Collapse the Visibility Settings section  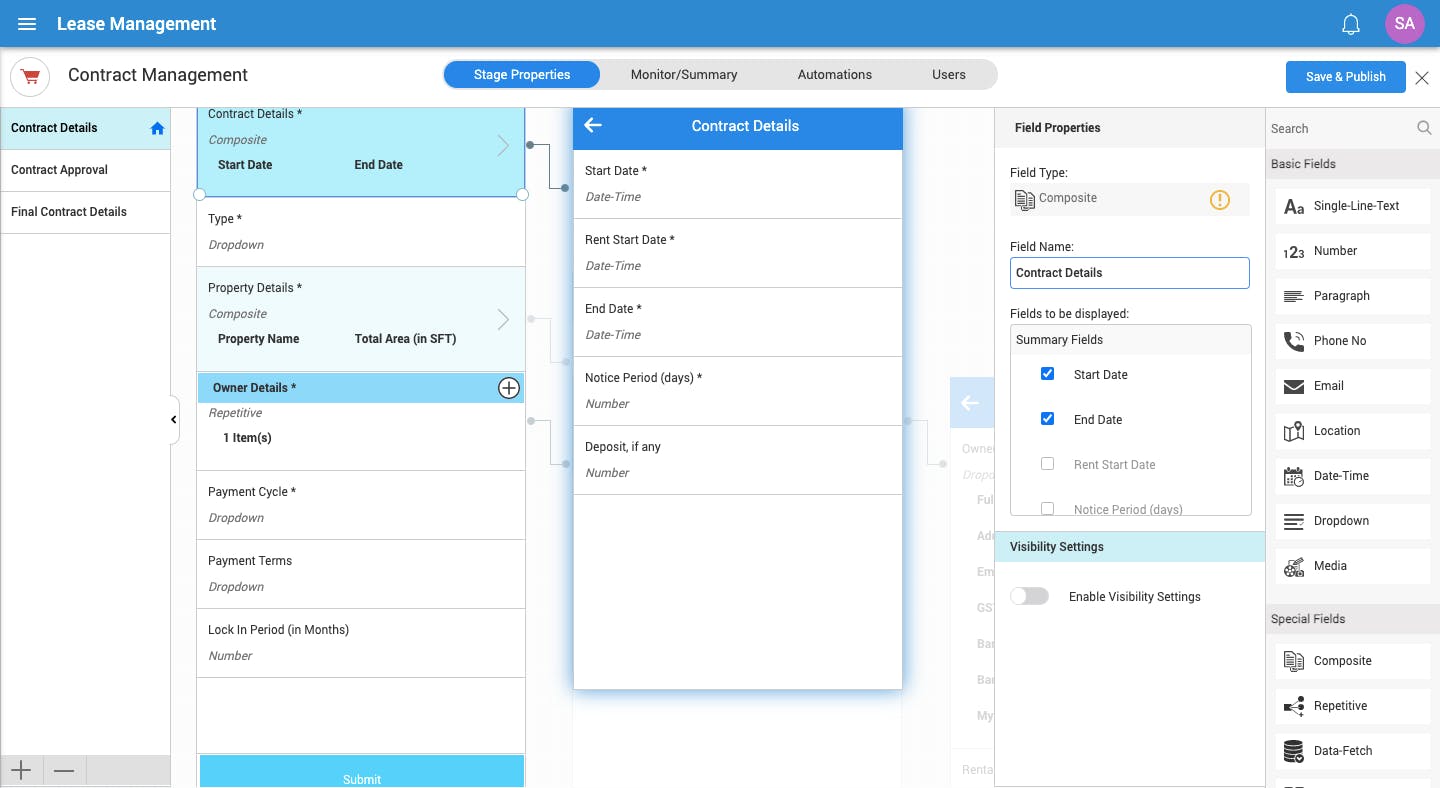tap(1130, 547)
